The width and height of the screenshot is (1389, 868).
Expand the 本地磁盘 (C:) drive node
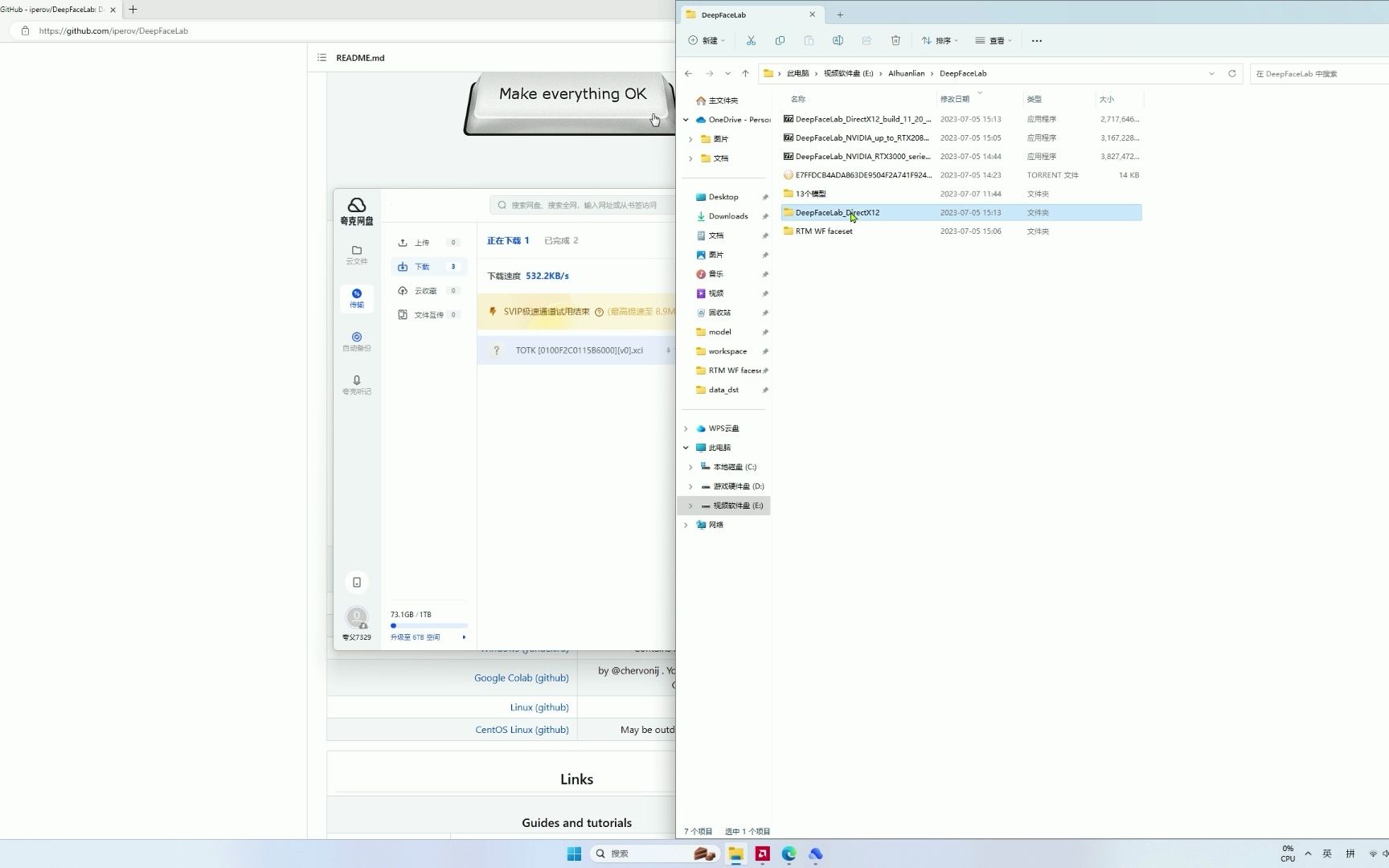(690, 467)
